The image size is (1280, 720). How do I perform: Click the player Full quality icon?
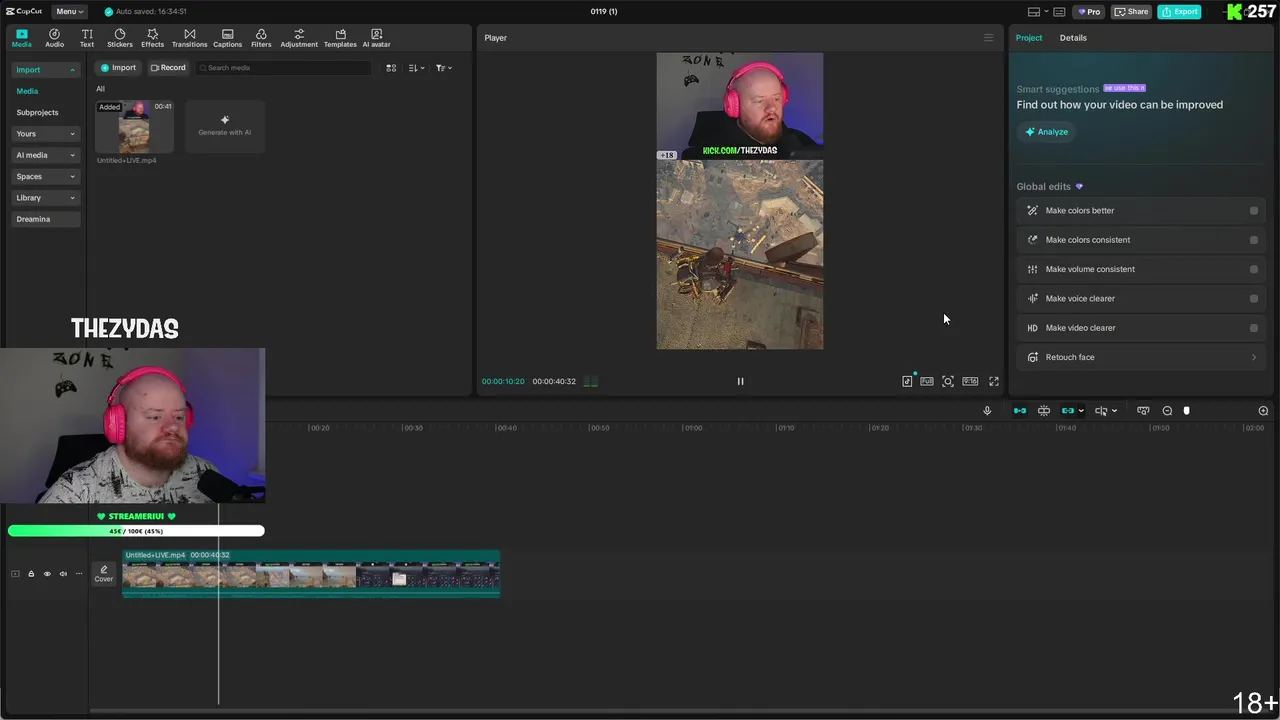(927, 381)
